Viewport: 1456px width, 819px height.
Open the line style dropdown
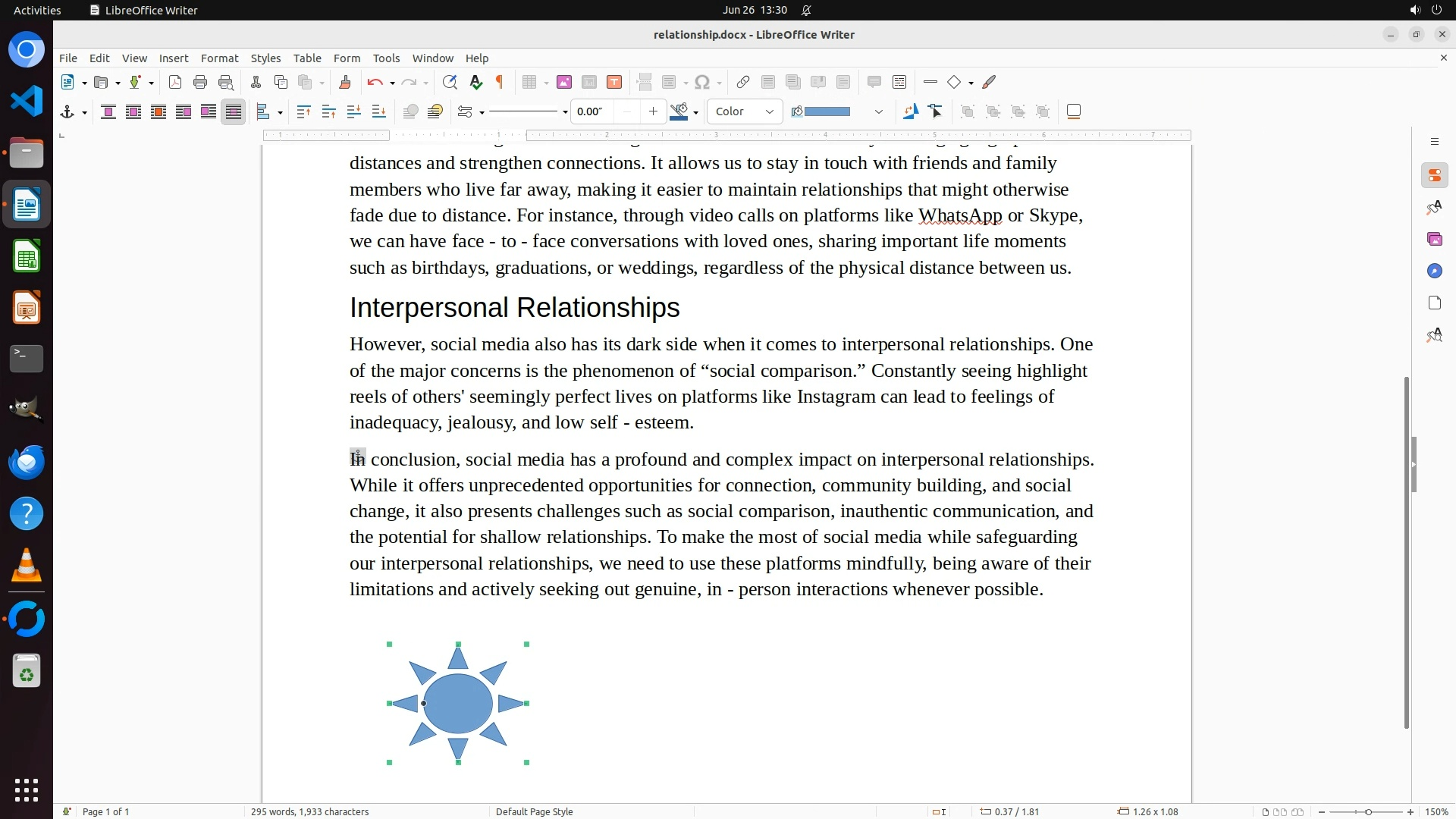click(x=565, y=113)
